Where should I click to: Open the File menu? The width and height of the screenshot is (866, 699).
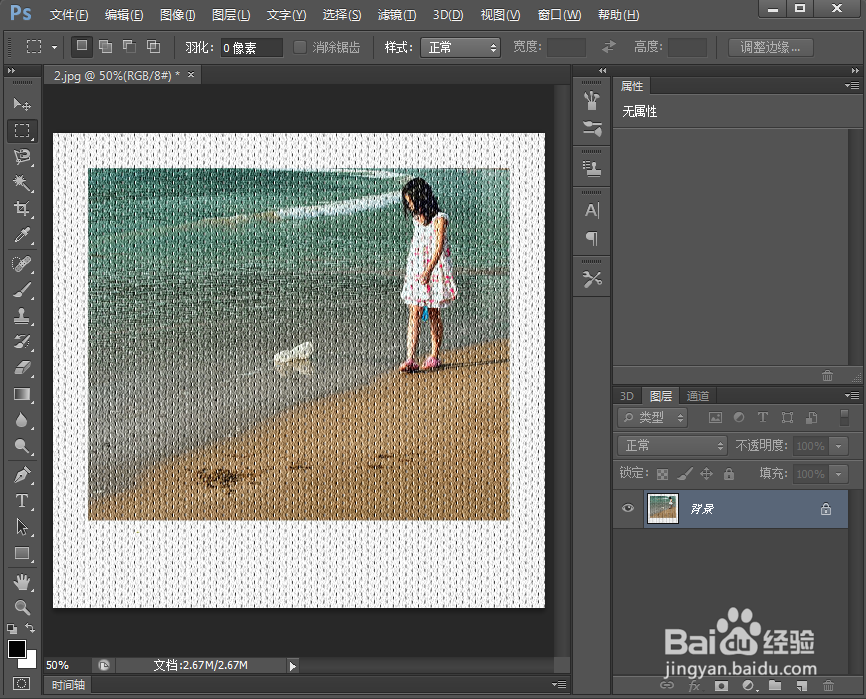point(68,15)
